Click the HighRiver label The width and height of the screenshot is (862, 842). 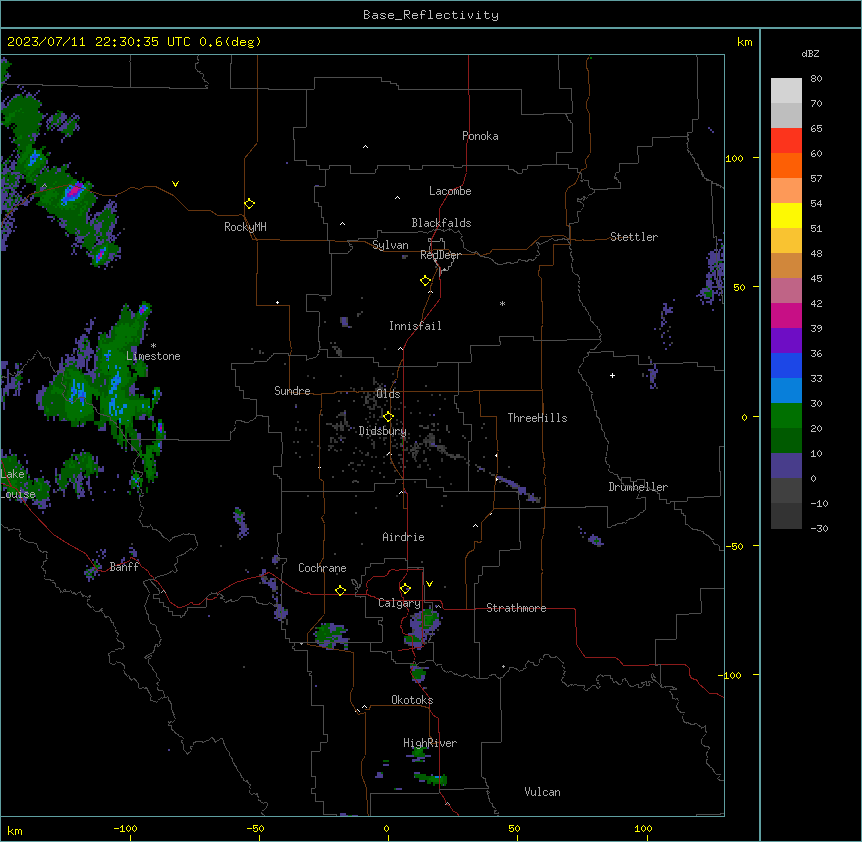430,743
